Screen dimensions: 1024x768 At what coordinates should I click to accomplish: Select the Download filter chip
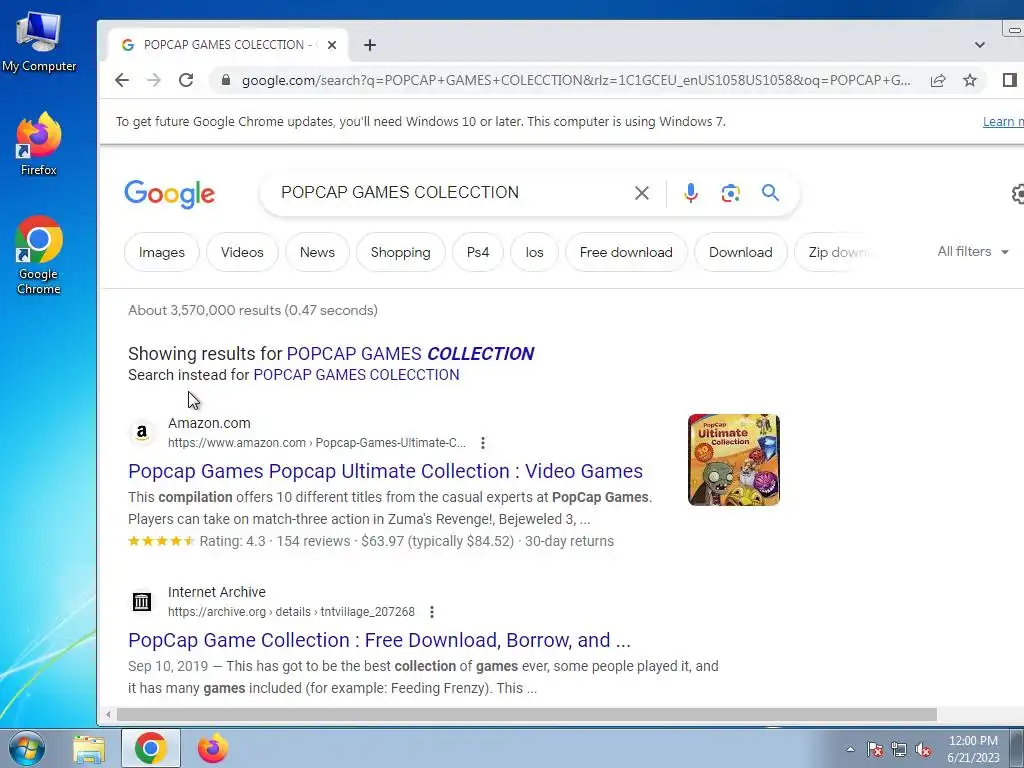point(741,252)
